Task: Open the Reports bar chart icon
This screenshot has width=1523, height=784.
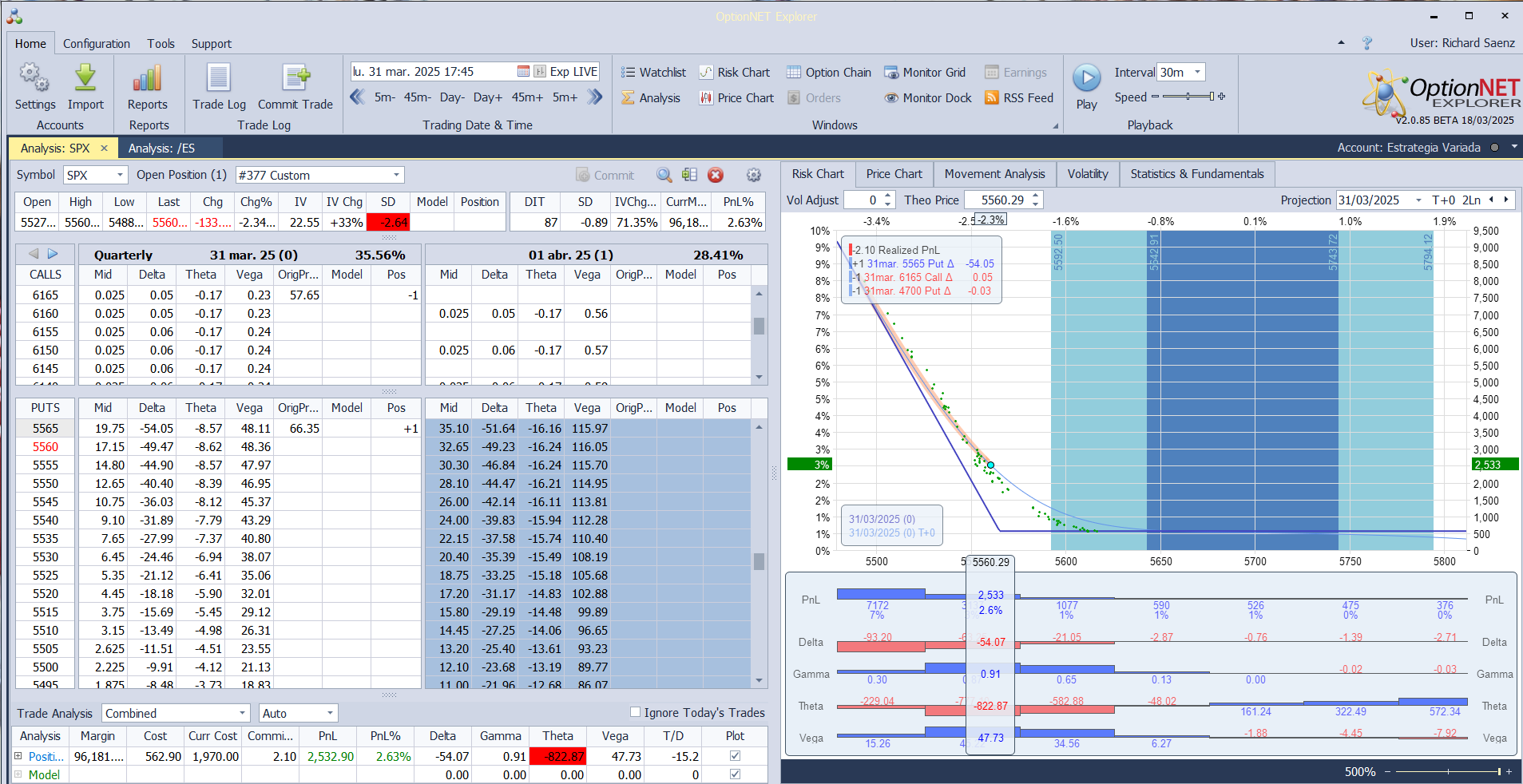Action: tap(148, 86)
